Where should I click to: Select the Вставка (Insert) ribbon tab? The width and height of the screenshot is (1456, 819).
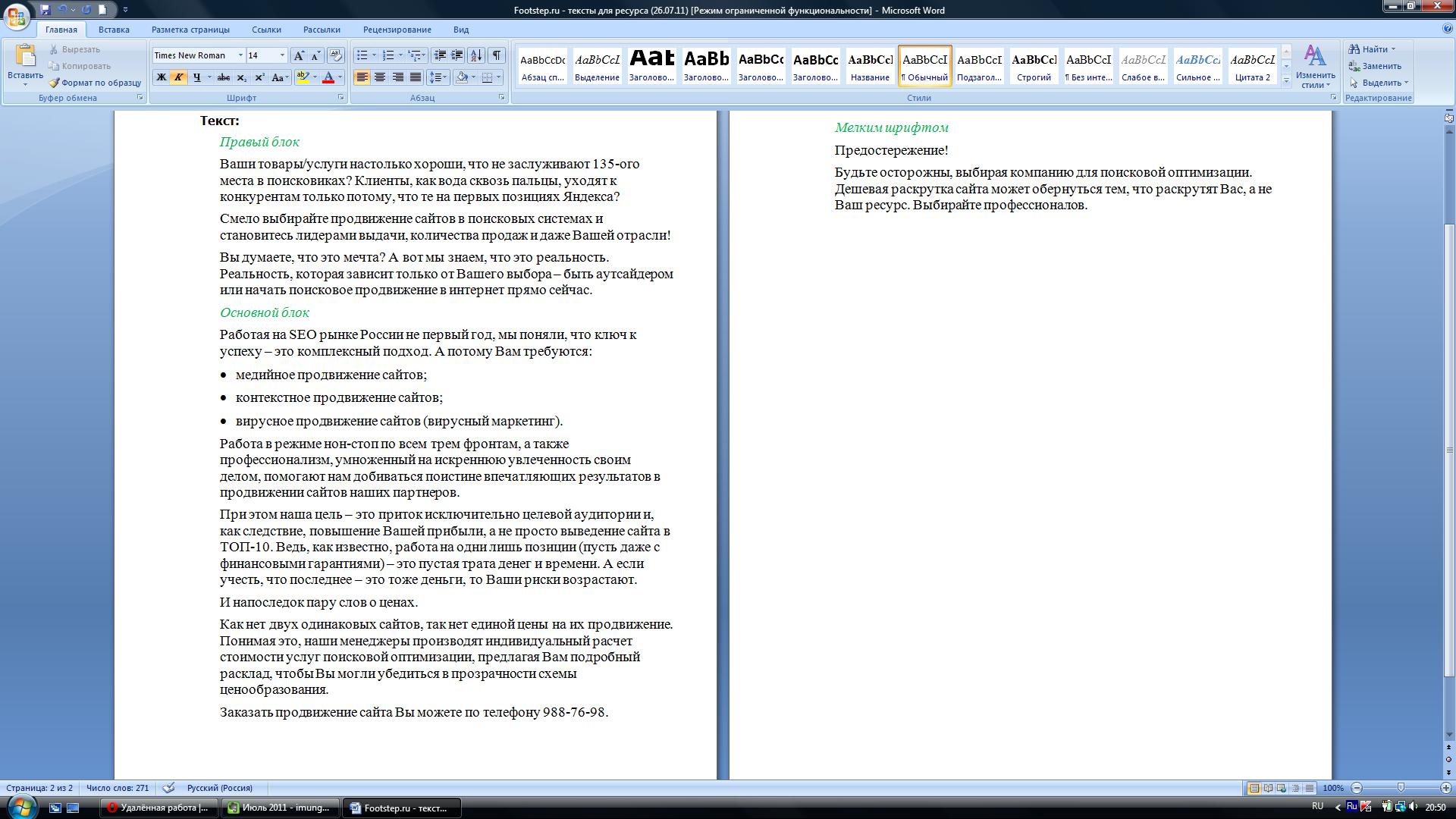pyautogui.click(x=112, y=29)
